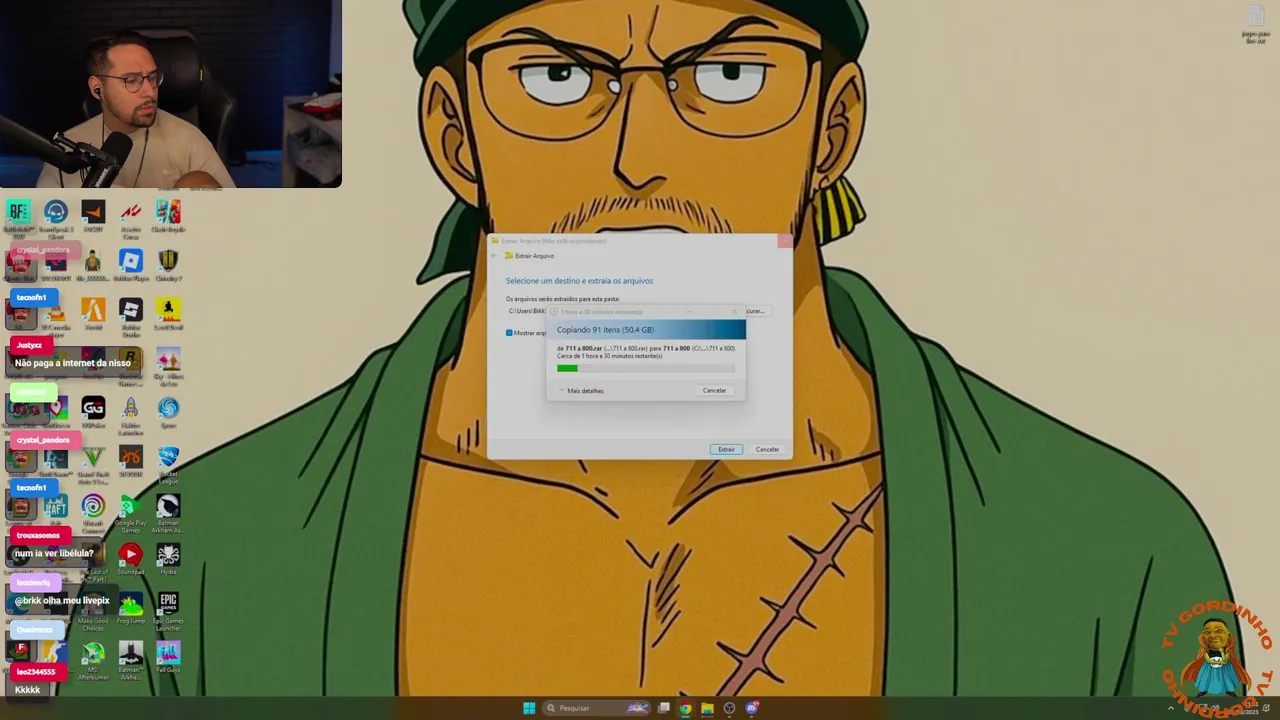The width and height of the screenshot is (1280, 720).
Task: Launch GGPoker from the desktop
Action: (93, 413)
